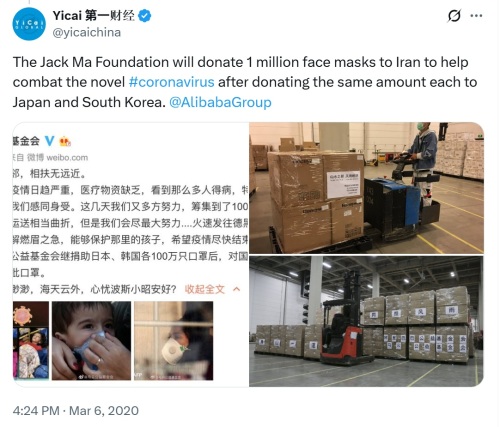
Task: Click the Weibo crown member badge
Action: [x=65, y=142]
